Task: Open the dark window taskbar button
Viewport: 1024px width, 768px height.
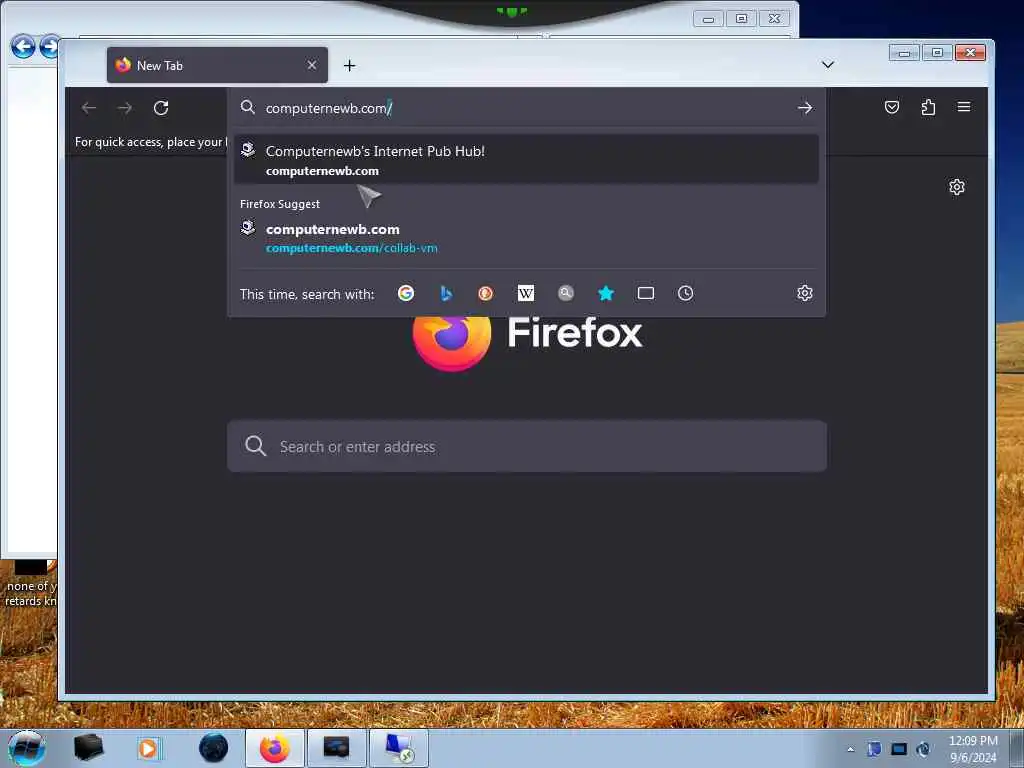Action: (336, 748)
